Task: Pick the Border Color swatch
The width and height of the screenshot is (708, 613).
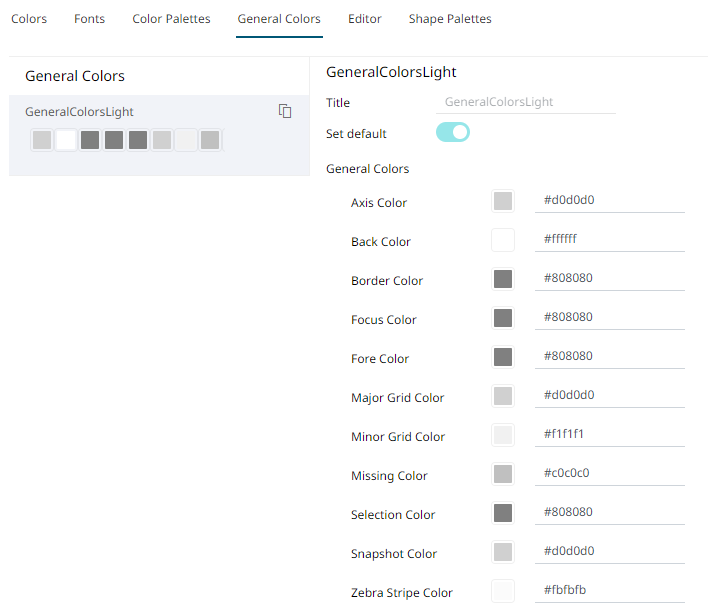Action: [x=503, y=279]
